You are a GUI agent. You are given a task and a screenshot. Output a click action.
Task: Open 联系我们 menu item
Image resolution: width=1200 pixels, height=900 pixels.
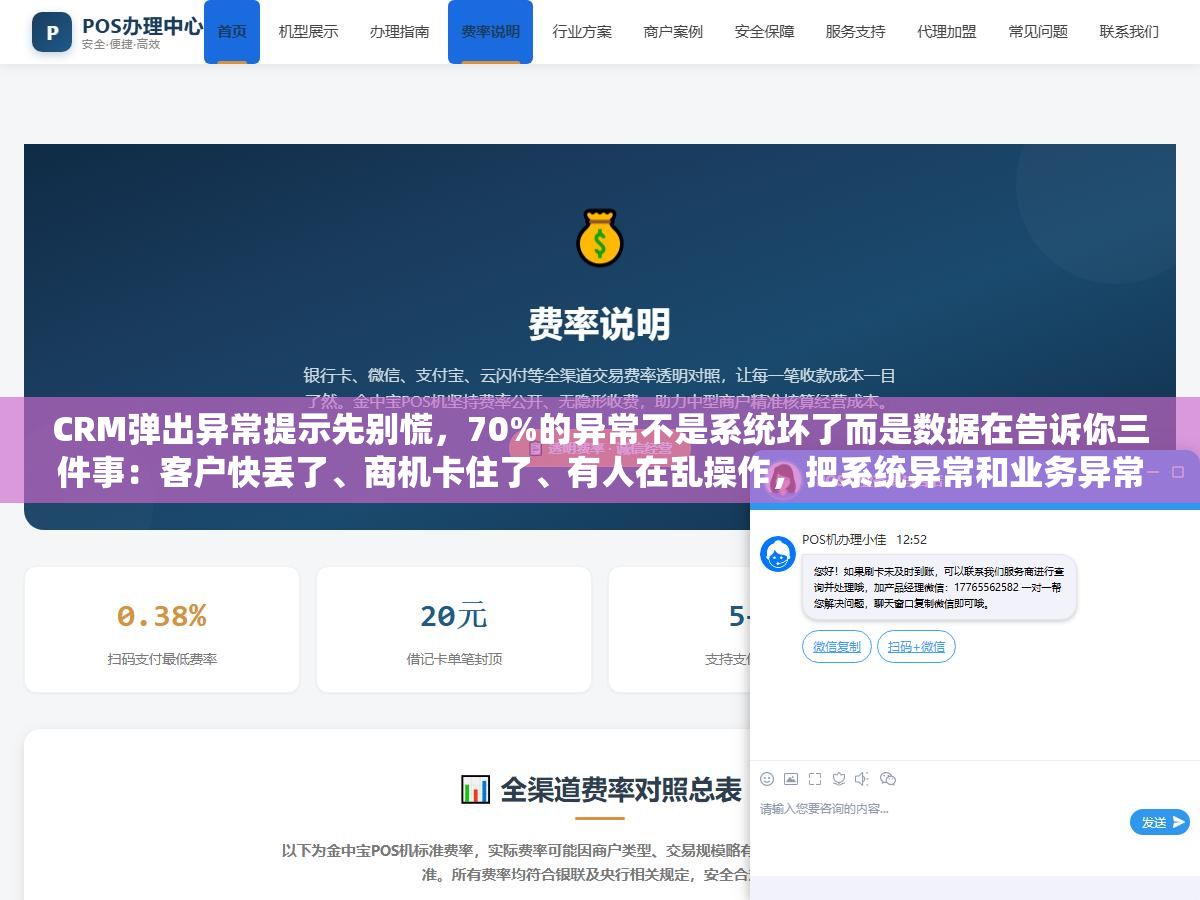(1129, 32)
